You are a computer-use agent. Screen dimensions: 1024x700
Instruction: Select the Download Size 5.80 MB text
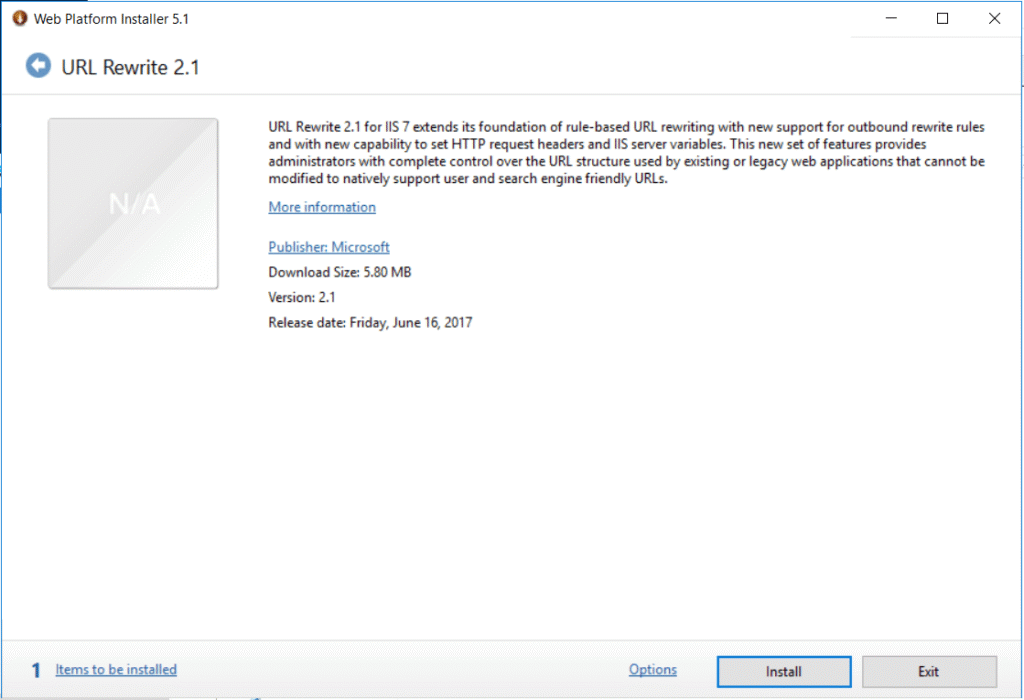point(340,272)
